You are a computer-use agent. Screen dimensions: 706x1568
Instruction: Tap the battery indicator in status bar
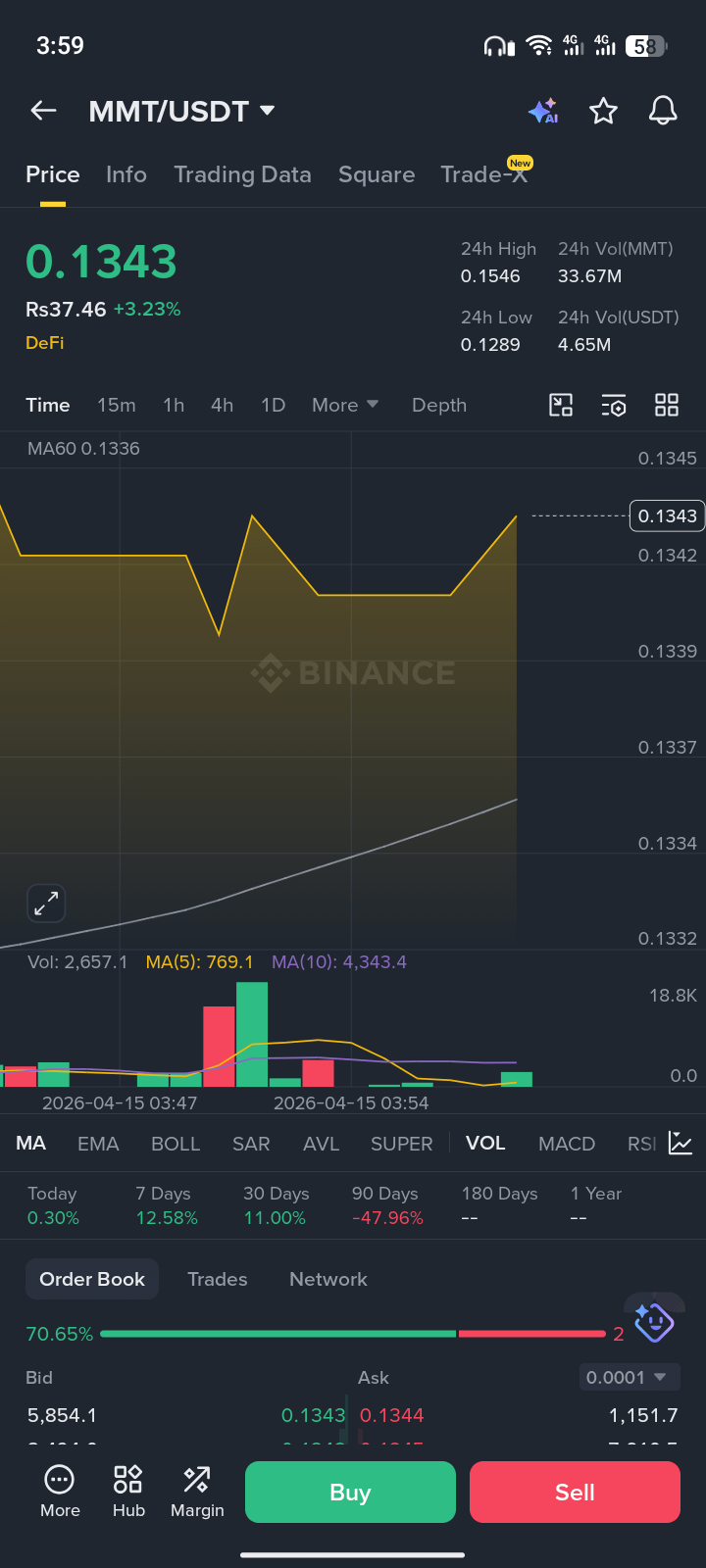pyautogui.click(x=647, y=46)
